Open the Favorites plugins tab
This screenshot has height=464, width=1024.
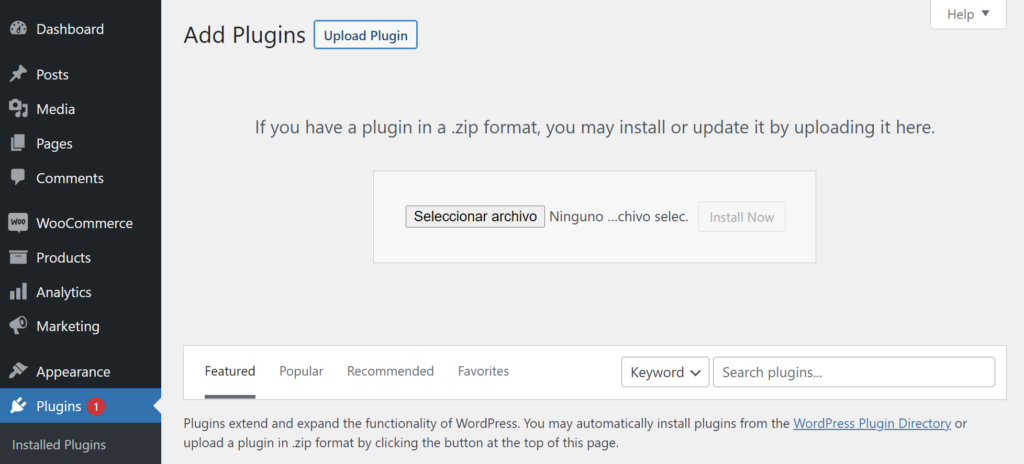click(x=483, y=371)
